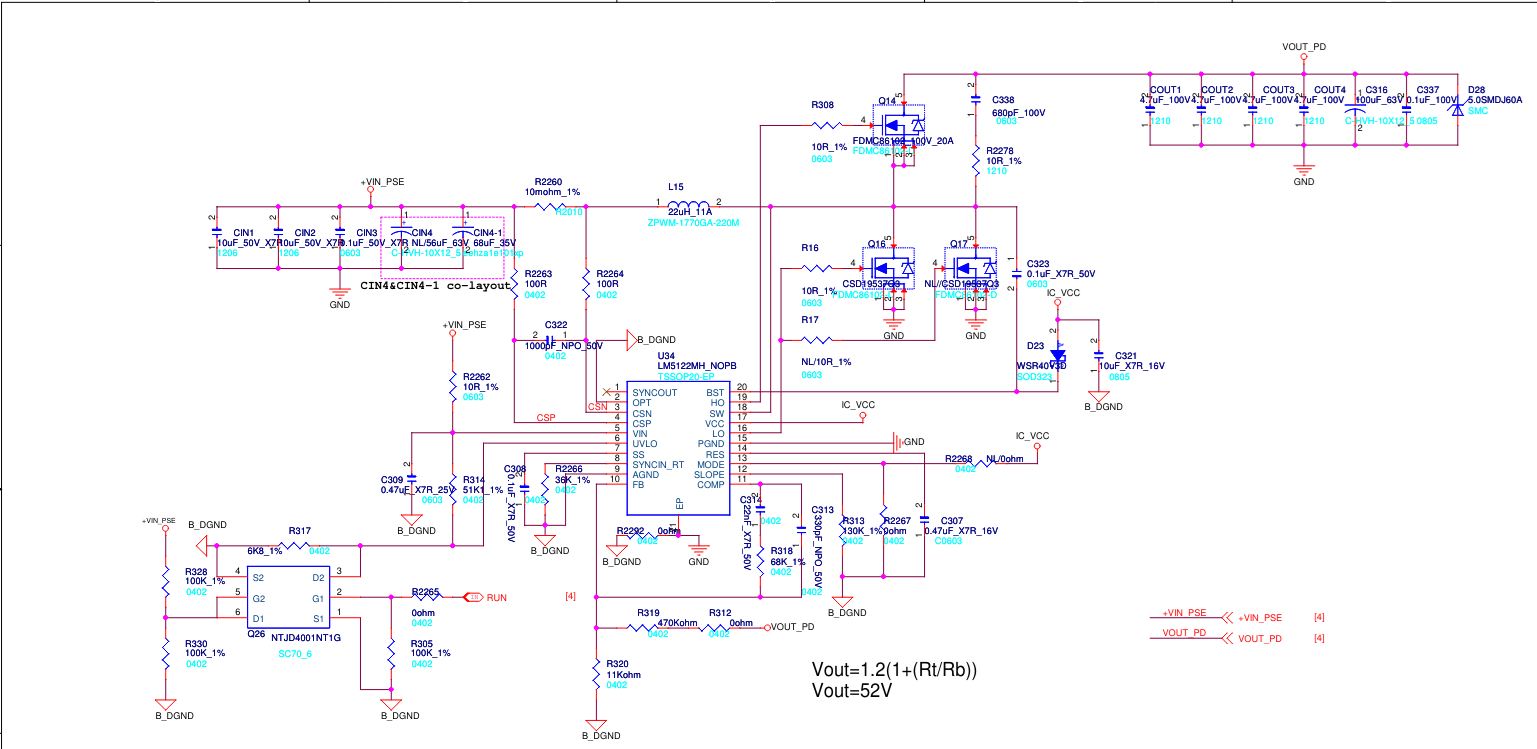The image size is (1537, 749).
Task: Click the '680pF_100V' value text
Action: 1018,113
